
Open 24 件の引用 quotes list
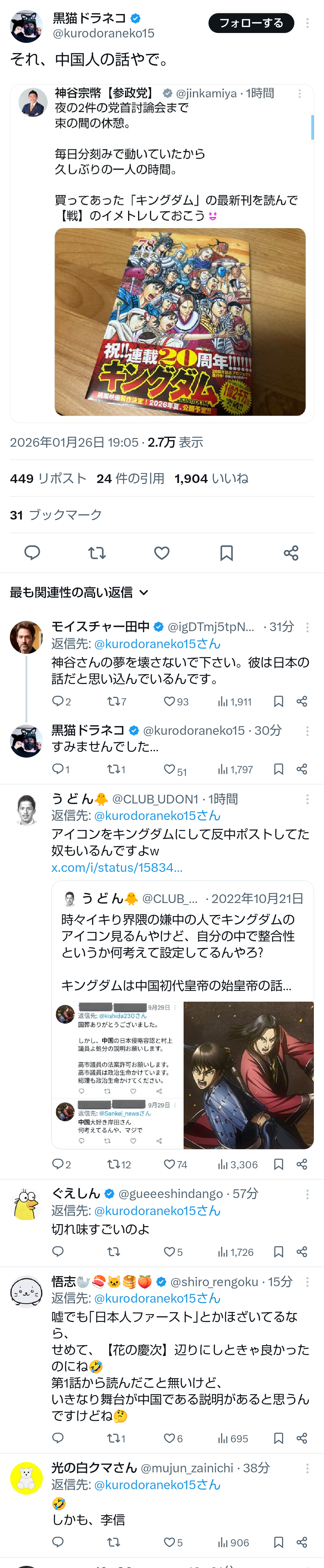(x=130, y=478)
